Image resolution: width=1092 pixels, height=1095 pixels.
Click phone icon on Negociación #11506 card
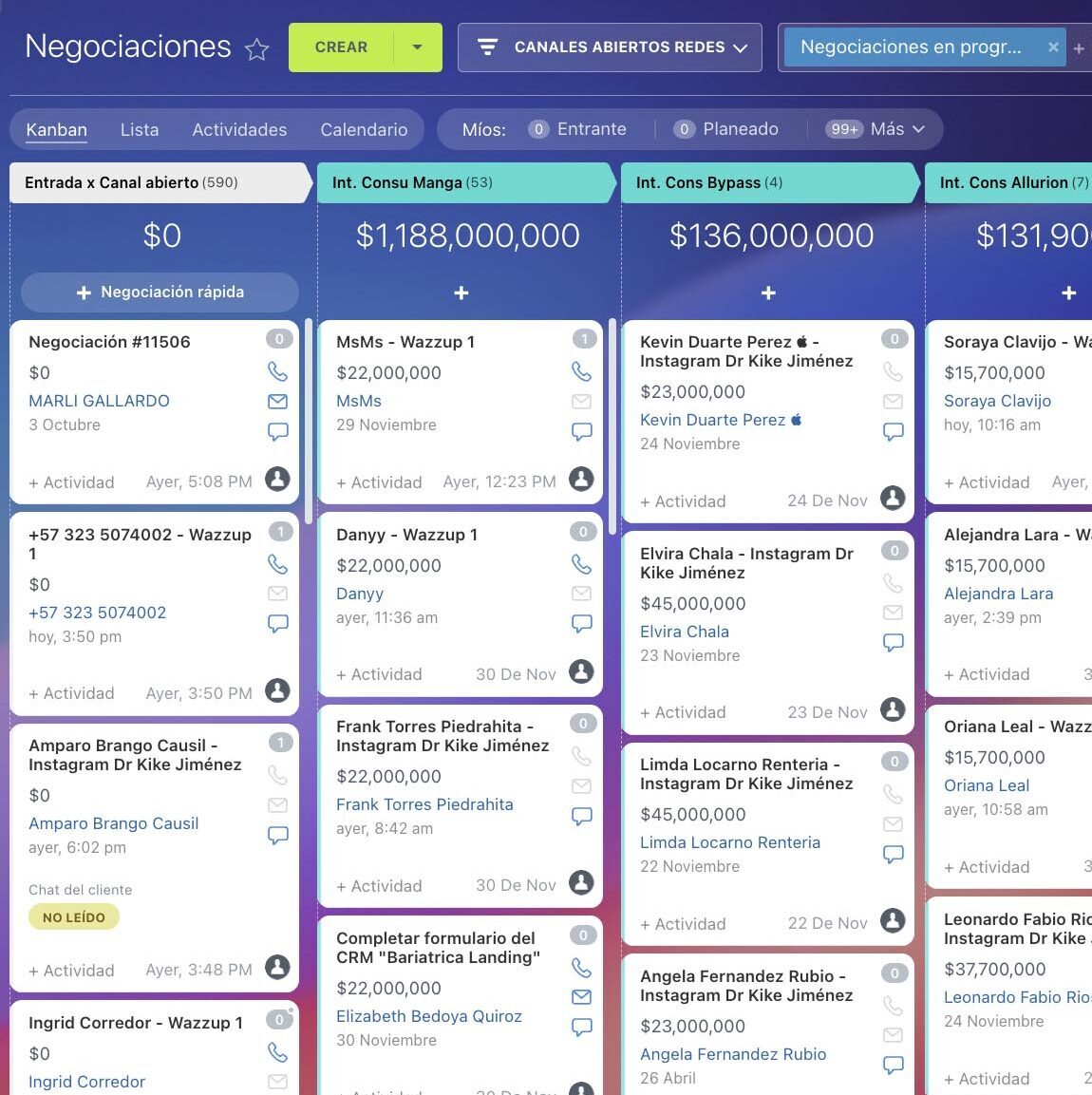click(x=277, y=371)
